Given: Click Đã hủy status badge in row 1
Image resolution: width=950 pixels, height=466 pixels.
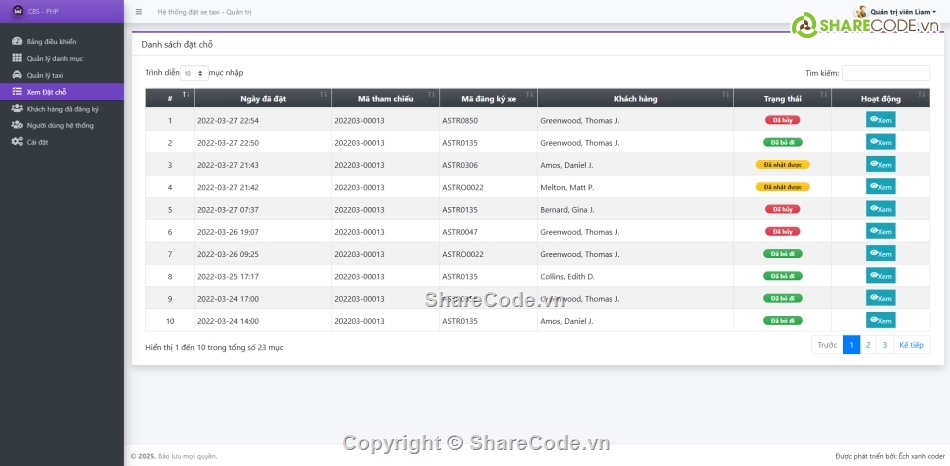Looking at the screenshot, I should pos(782,120).
